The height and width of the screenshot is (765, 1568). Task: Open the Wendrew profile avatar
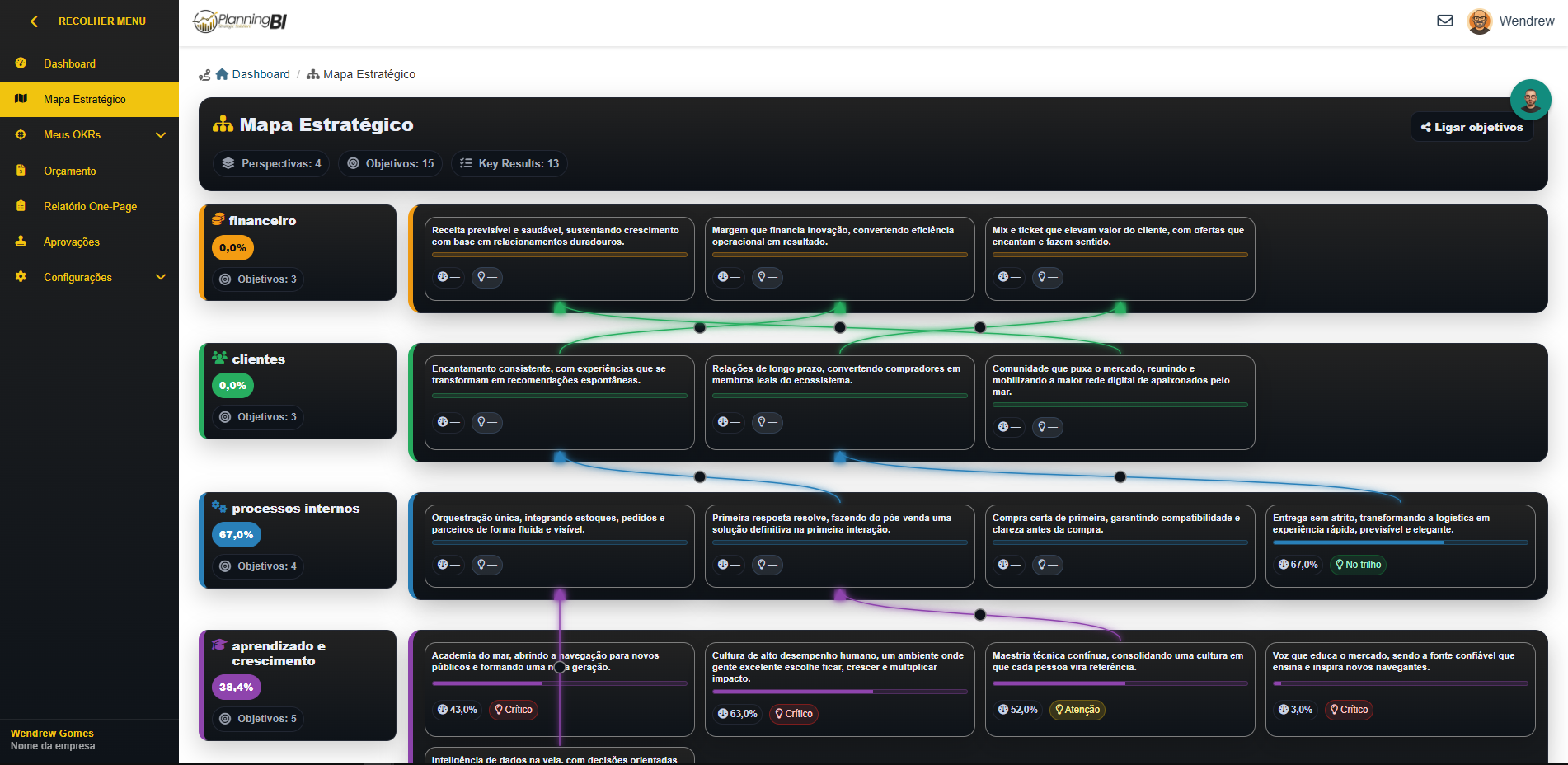pyautogui.click(x=1480, y=21)
